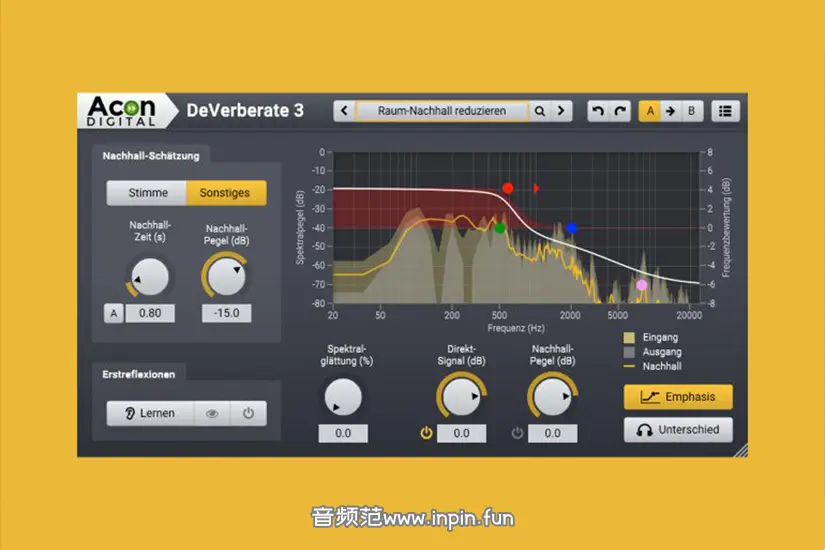Screen dimensions: 825x550
Task: Start Lernen for early reflections
Action: pyautogui.click(x=150, y=414)
